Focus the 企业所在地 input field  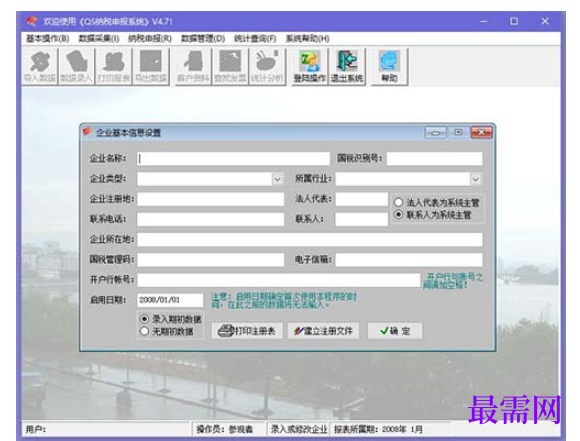310,239
